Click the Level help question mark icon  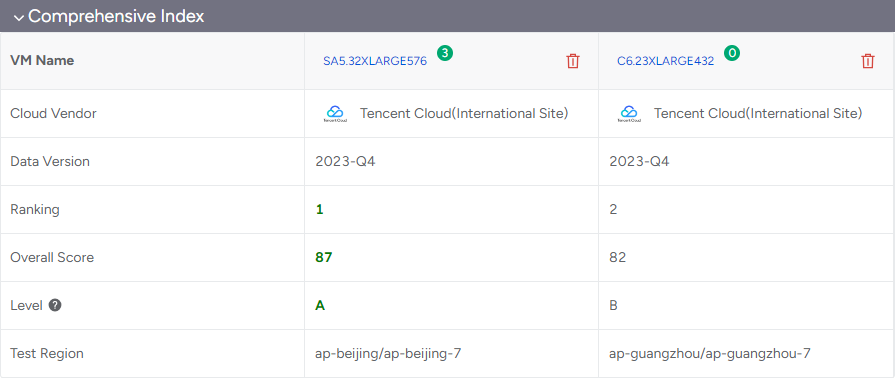click(x=55, y=305)
